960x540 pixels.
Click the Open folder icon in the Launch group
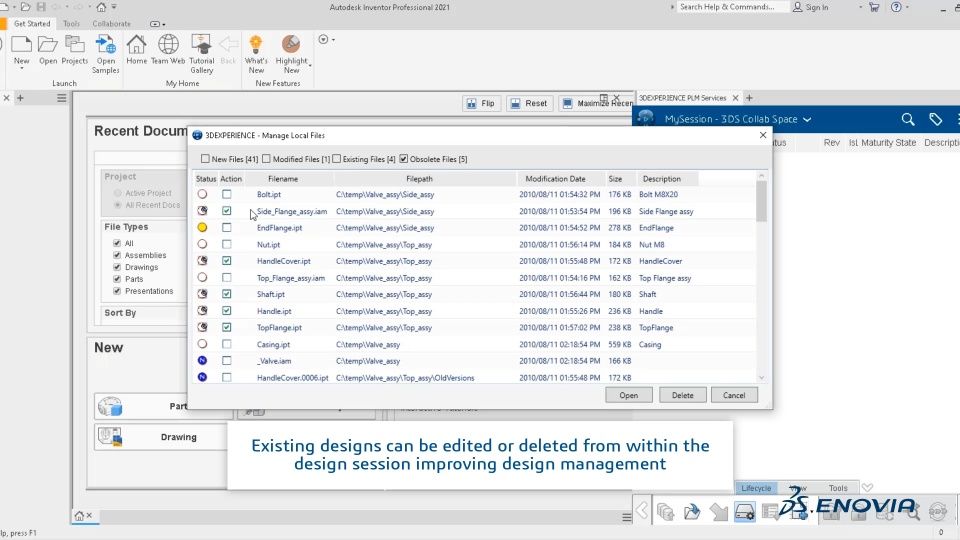(x=48, y=46)
